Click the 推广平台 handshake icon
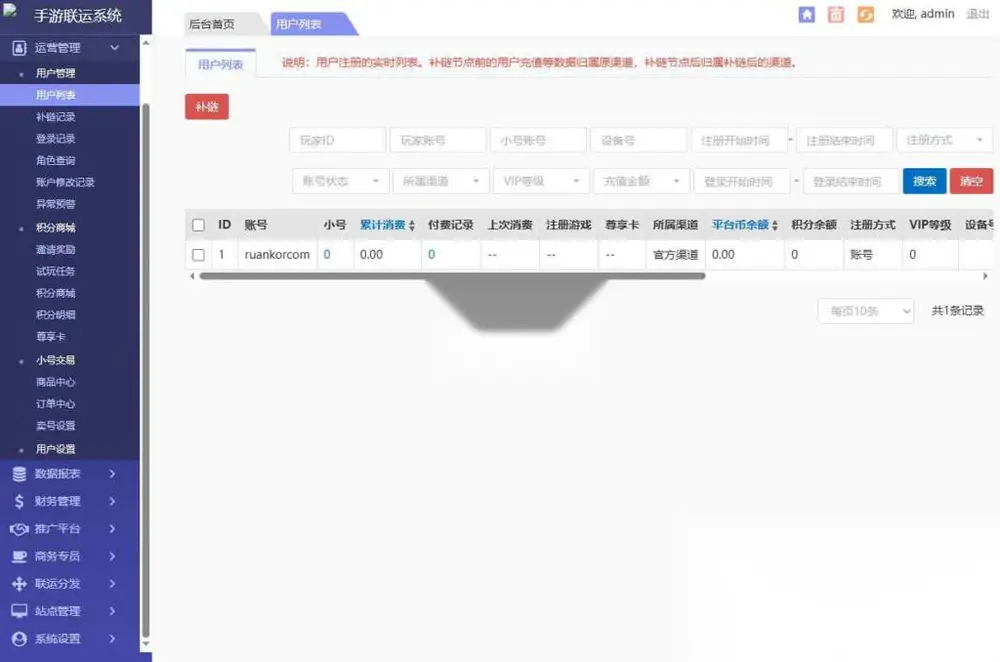Image resolution: width=1000 pixels, height=662 pixels. tap(19, 529)
